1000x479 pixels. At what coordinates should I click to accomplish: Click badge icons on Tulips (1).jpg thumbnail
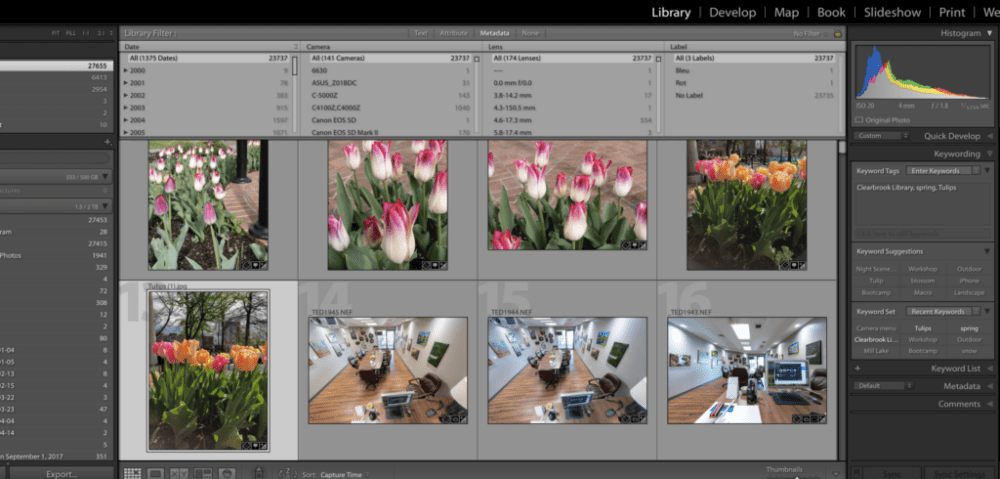click(256, 446)
